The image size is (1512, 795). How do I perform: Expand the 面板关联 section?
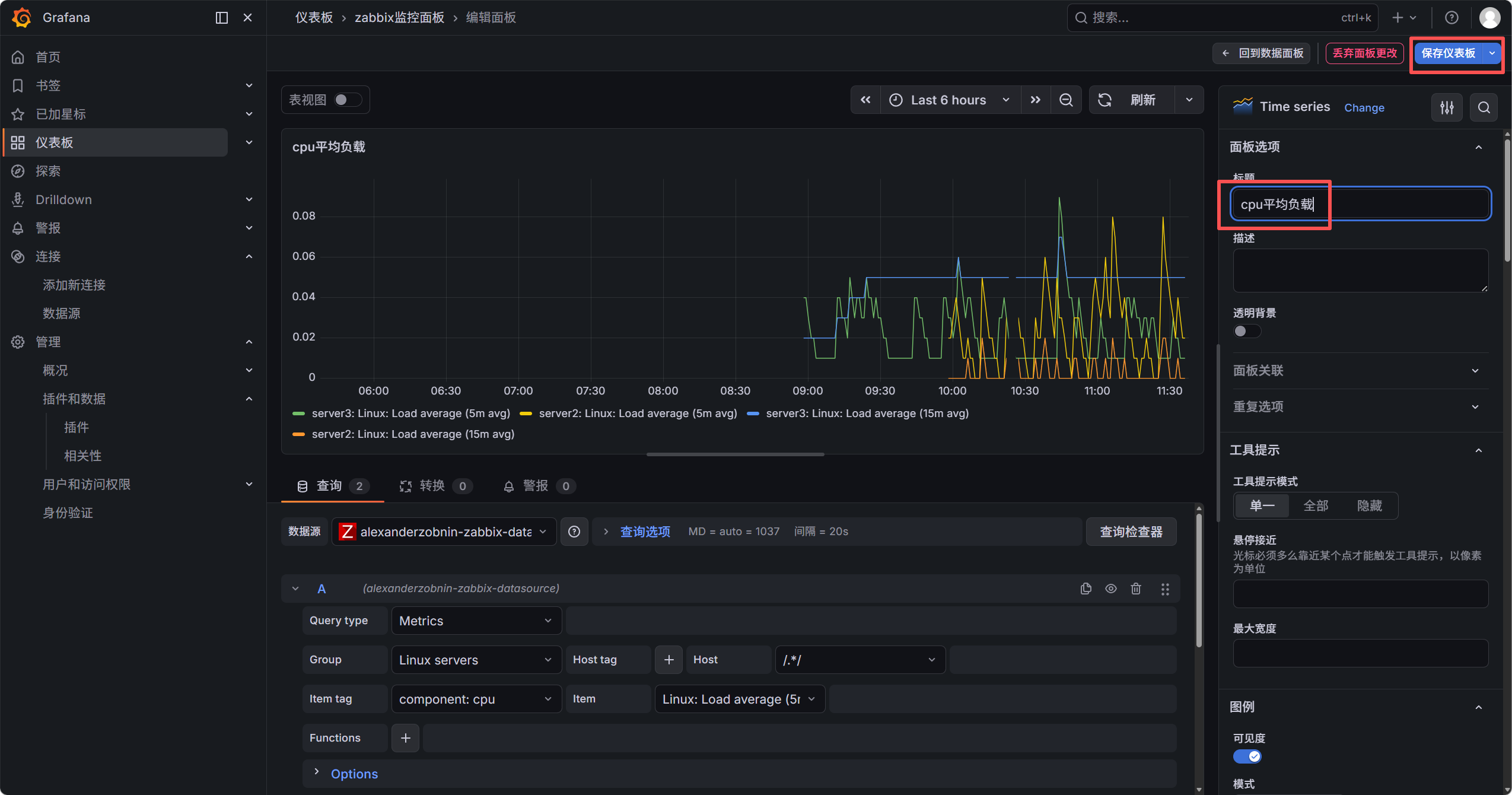(x=1360, y=371)
